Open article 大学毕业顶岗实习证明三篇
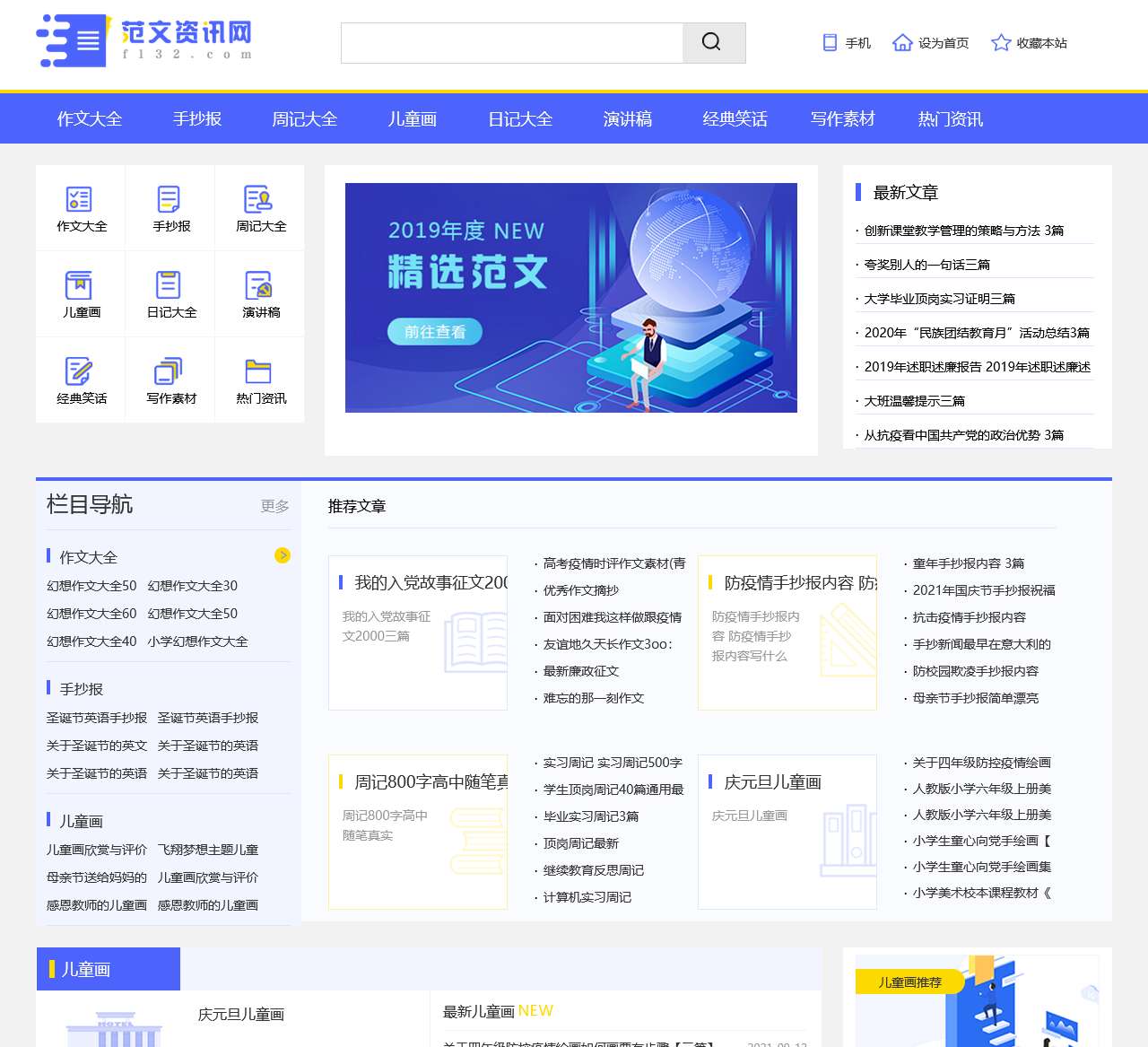Screen dimensions: 1148x1047 pyautogui.click(x=940, y=299)
